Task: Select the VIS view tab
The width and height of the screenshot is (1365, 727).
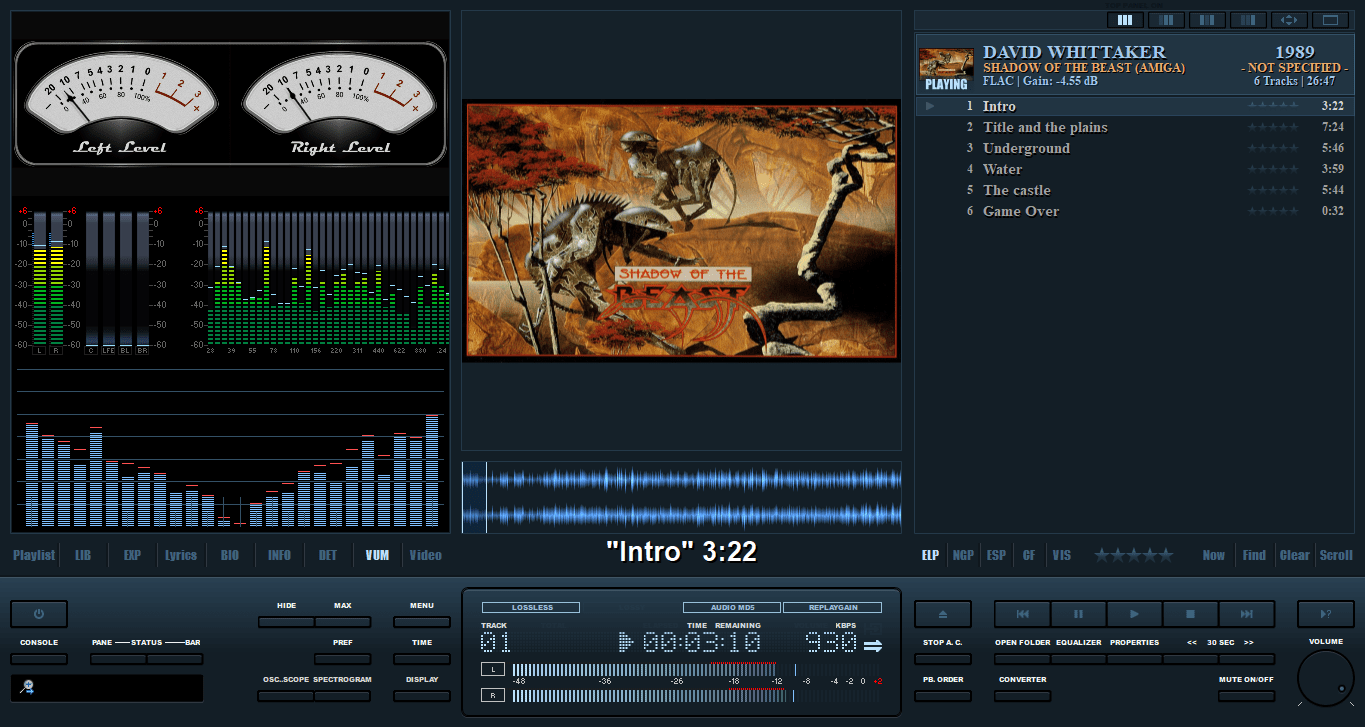Action: point(1062,555)
